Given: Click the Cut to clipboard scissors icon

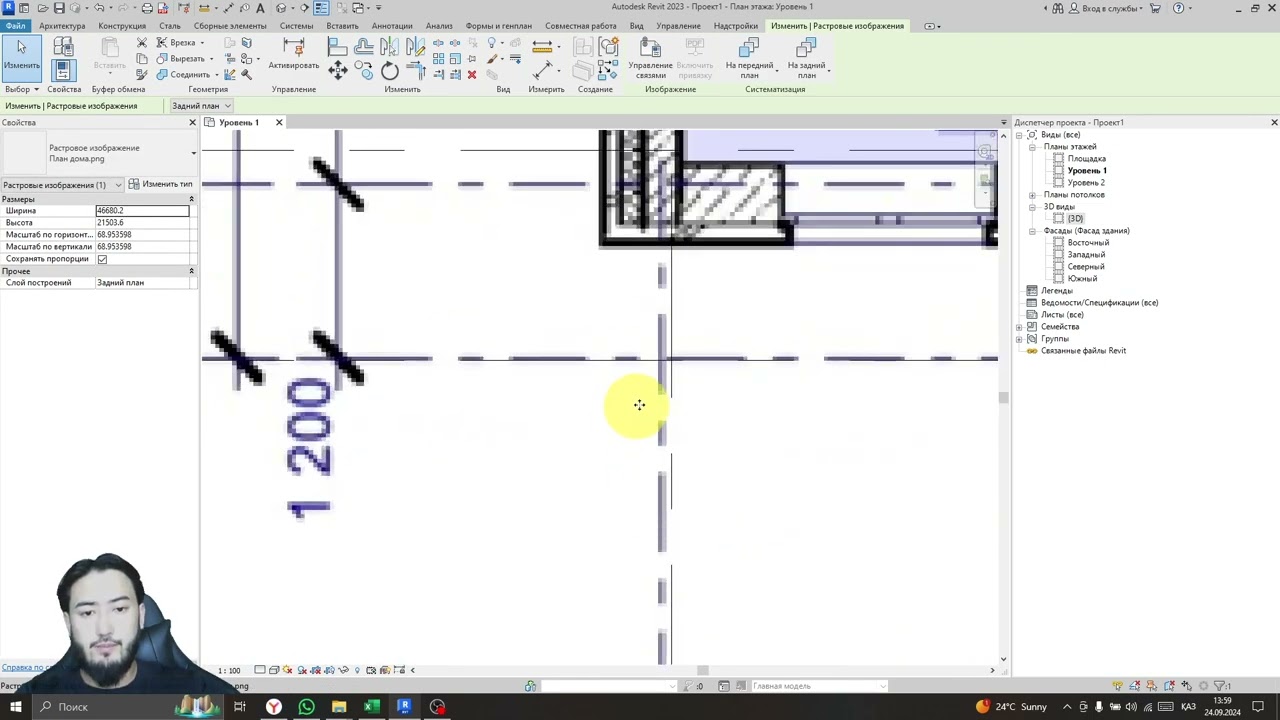Looking at the screenshot, I should click(x=142, y=43).
